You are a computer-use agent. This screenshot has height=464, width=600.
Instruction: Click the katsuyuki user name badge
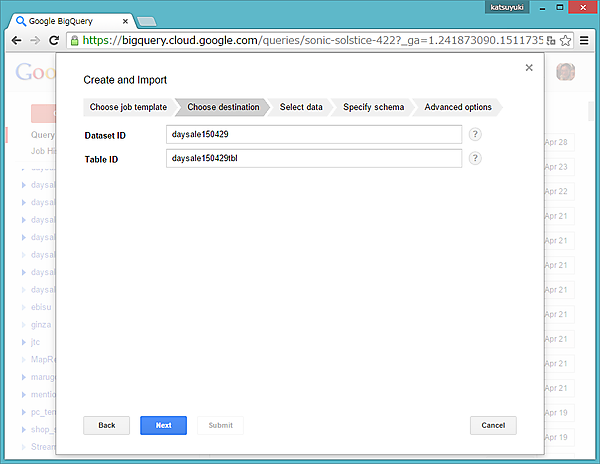[507, 7]
